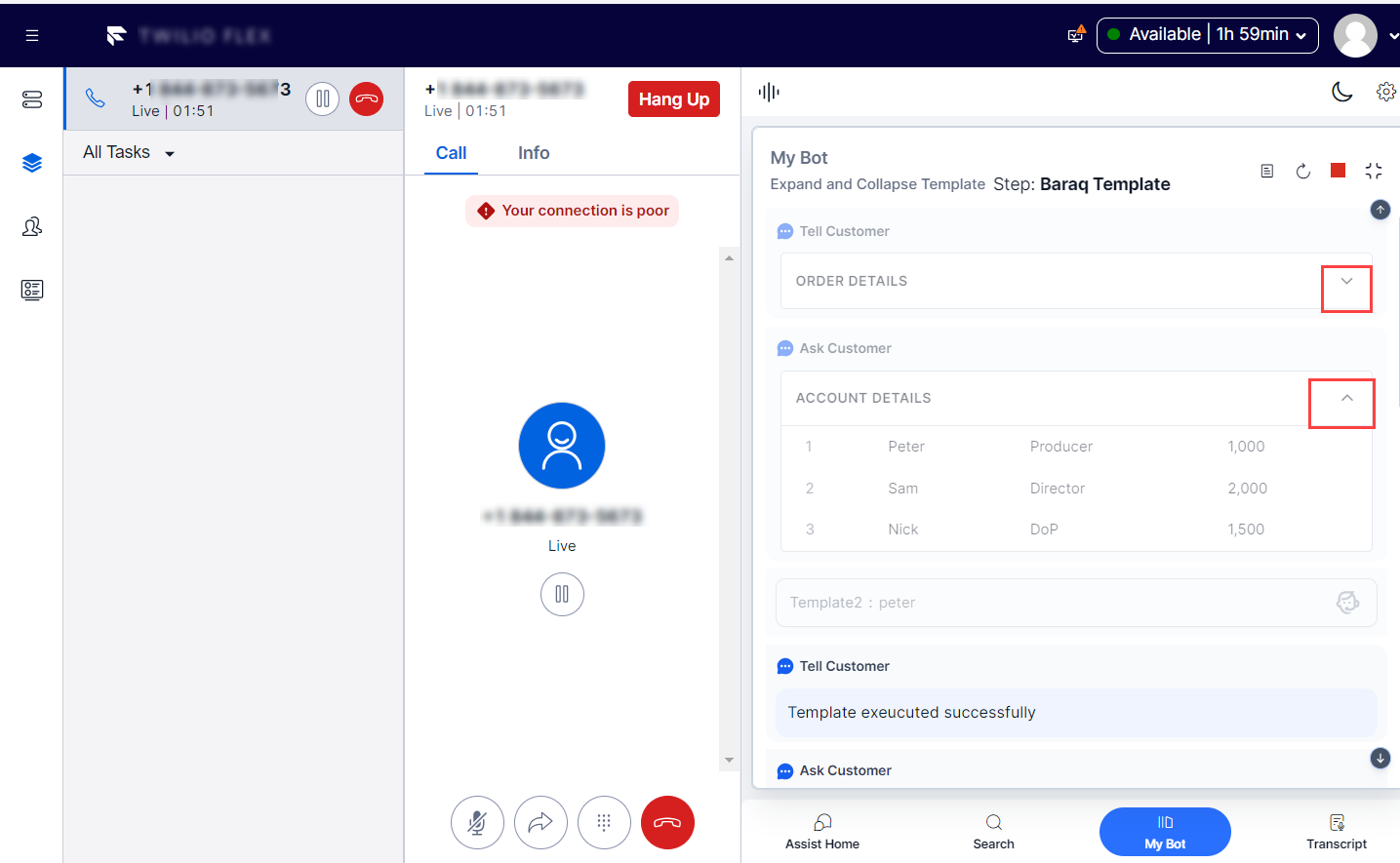Viewport: 1400px width, 863px height.
Task: Open settings gear in assist panel
Action: pos(1385,92)
